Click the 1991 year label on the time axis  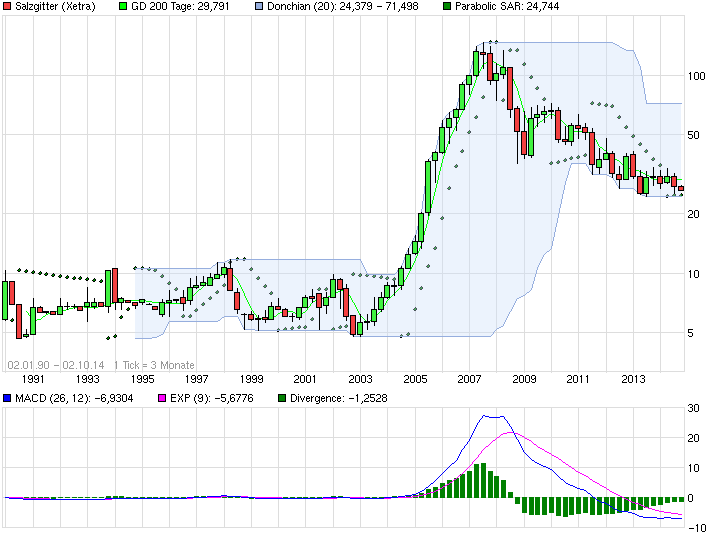click(x=34, y=379)
